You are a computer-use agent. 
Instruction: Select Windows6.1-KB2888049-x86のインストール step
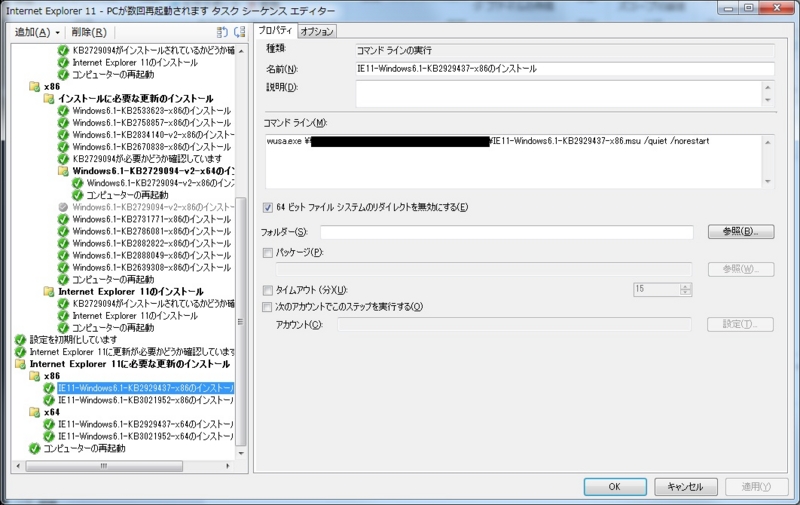152,256
